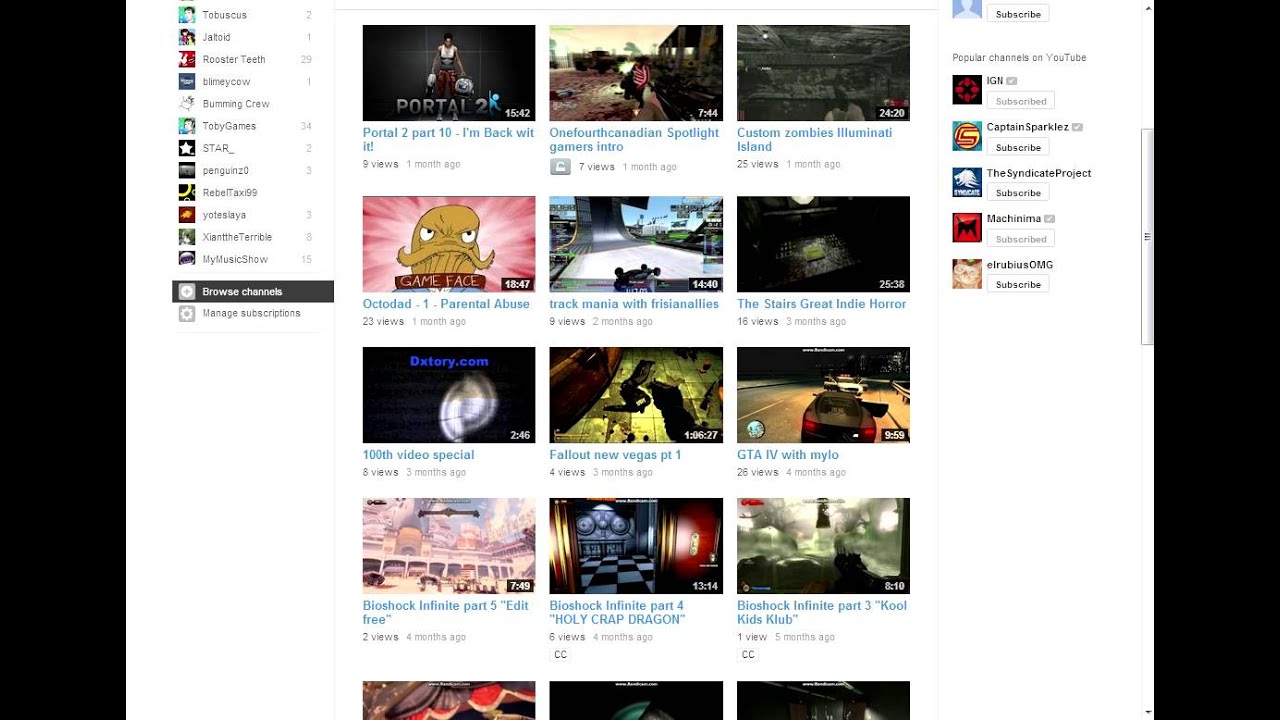Click verified badge next to IGN

click(1012, 81)
